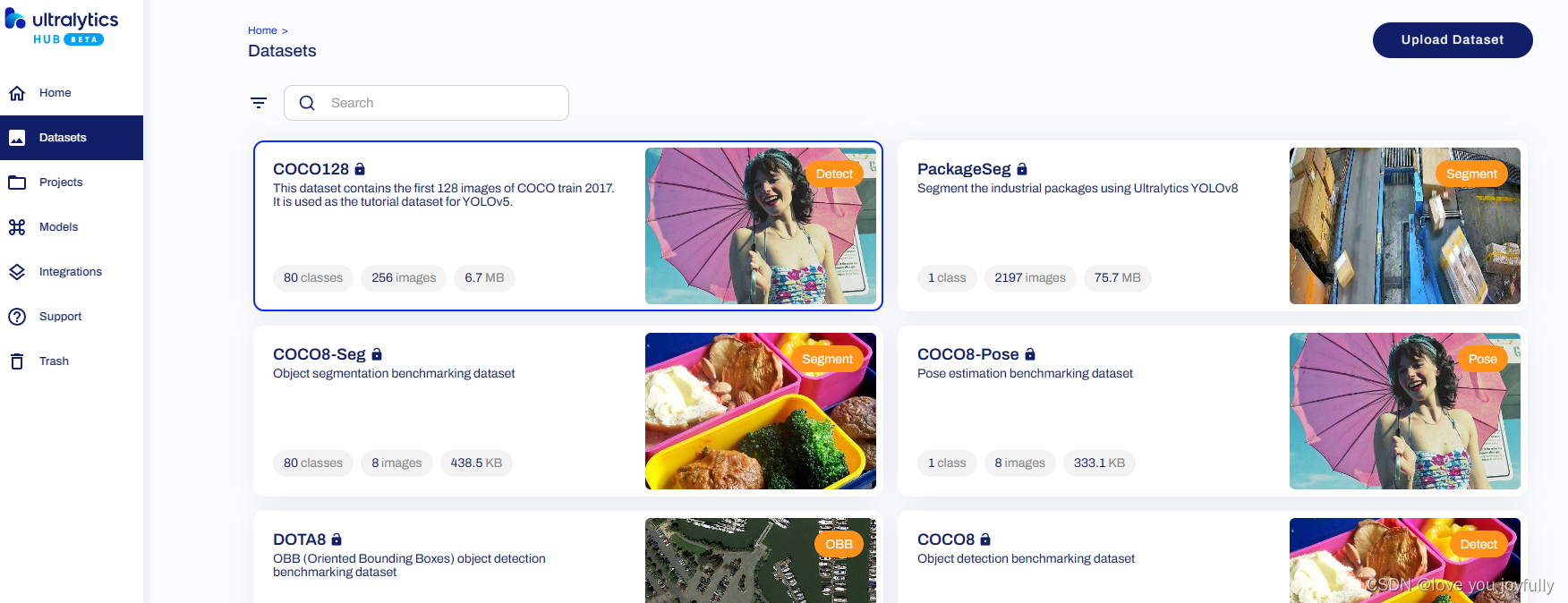
Task: Click the Ultralytics HUB logo
Action: click(x=62, y=27)
